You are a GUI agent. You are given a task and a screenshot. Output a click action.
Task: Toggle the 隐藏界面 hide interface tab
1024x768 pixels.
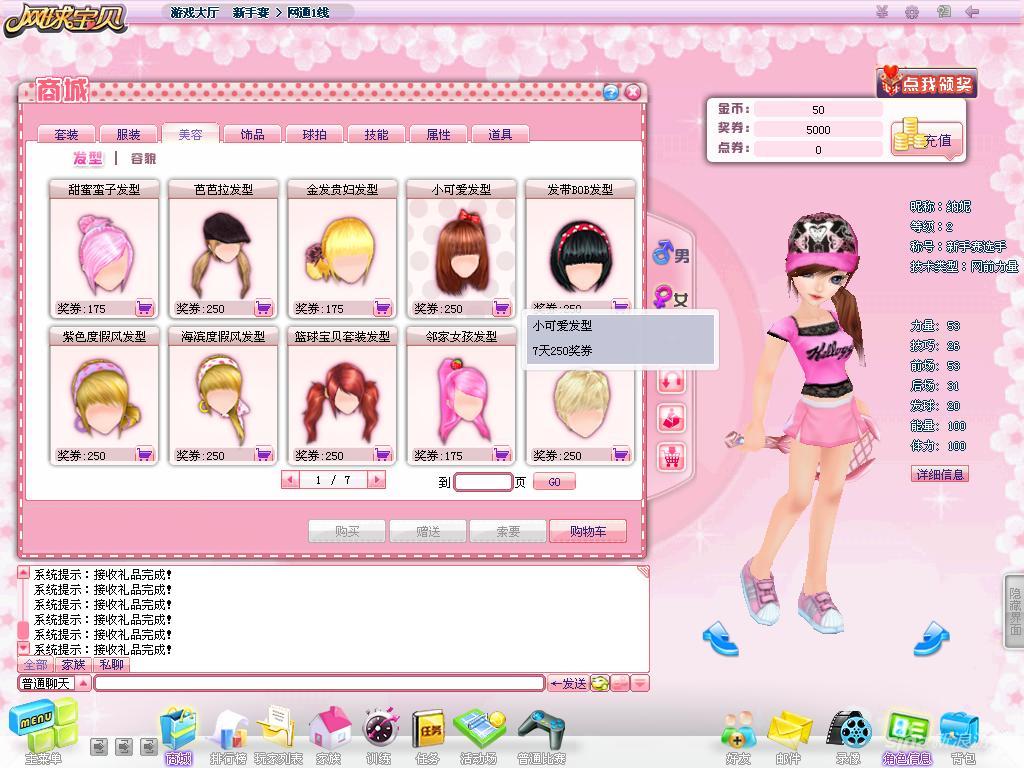click(1014, 611)
